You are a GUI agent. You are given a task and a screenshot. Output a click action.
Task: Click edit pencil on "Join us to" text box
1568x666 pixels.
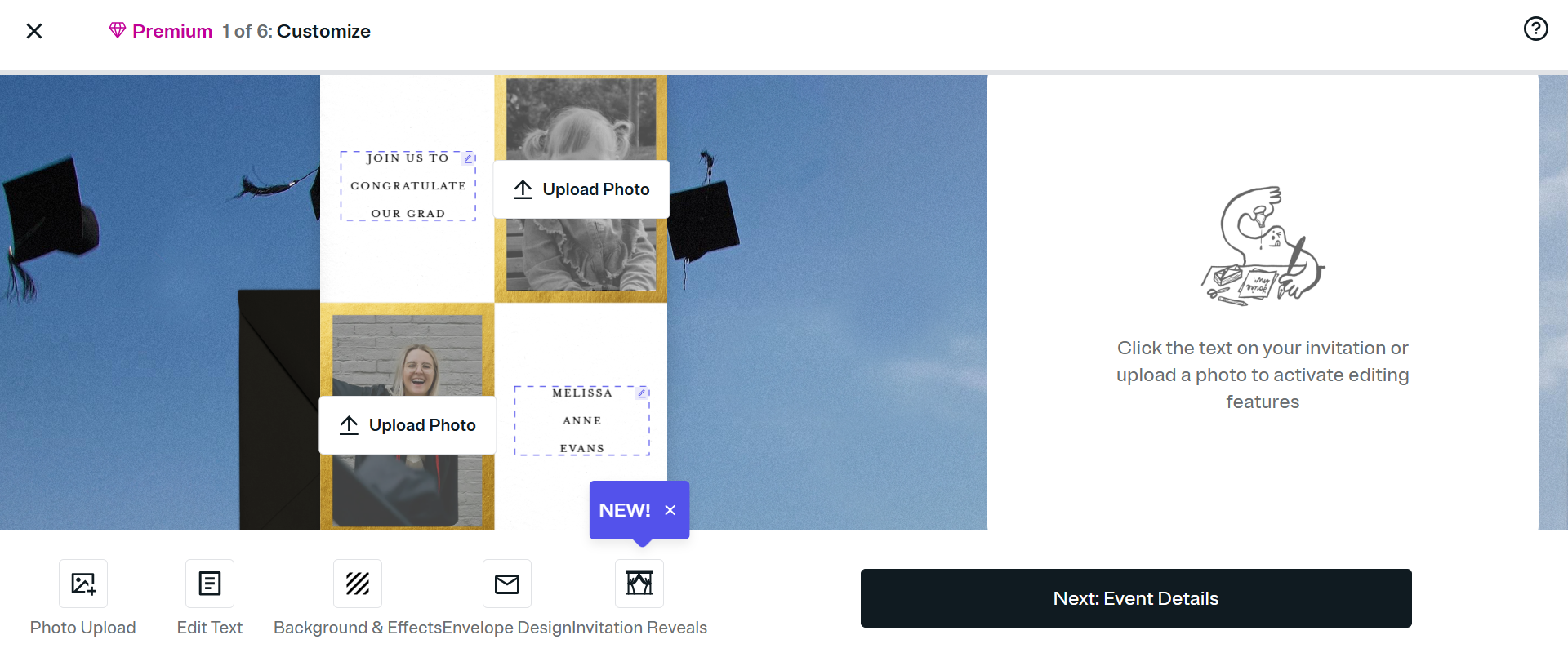click(469, 158)
